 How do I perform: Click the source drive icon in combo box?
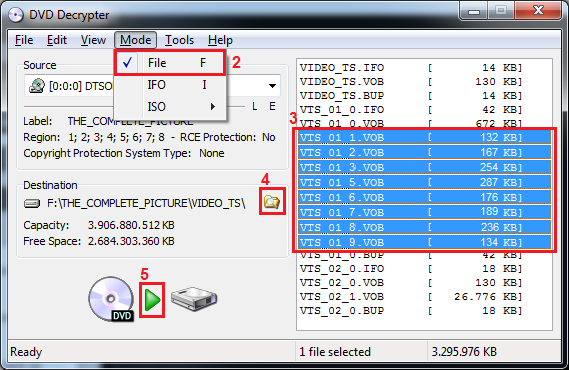tap(37, 86)
